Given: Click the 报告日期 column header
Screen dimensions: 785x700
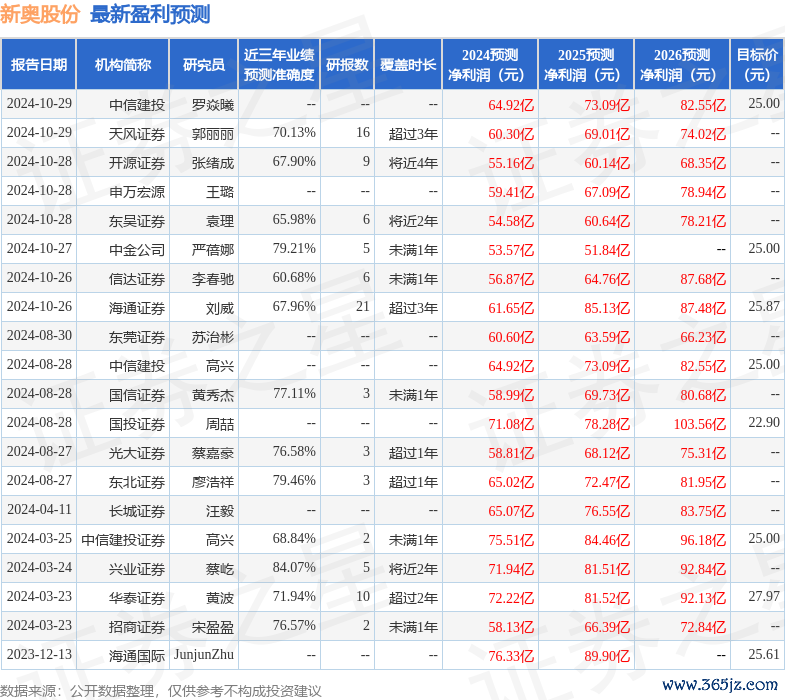Looking at the screenshot, I should click(x=39, y=65).
